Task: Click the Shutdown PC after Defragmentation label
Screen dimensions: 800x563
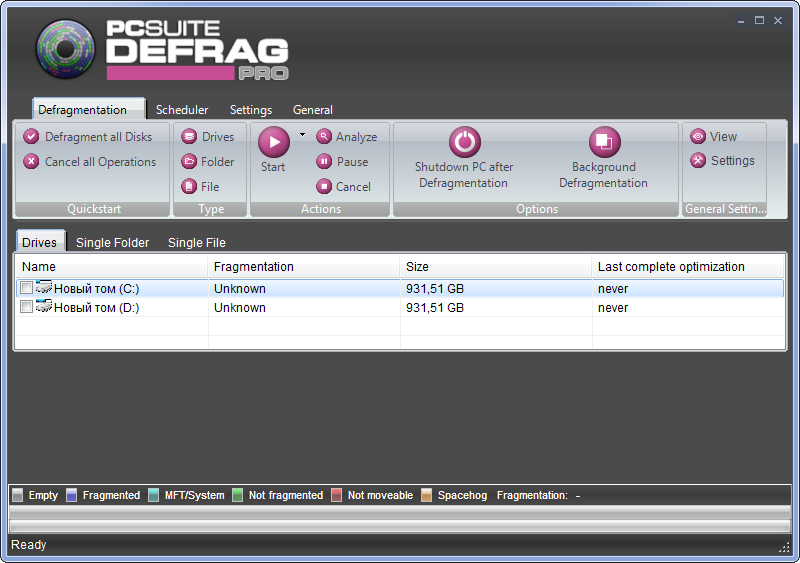Action: 464,175
